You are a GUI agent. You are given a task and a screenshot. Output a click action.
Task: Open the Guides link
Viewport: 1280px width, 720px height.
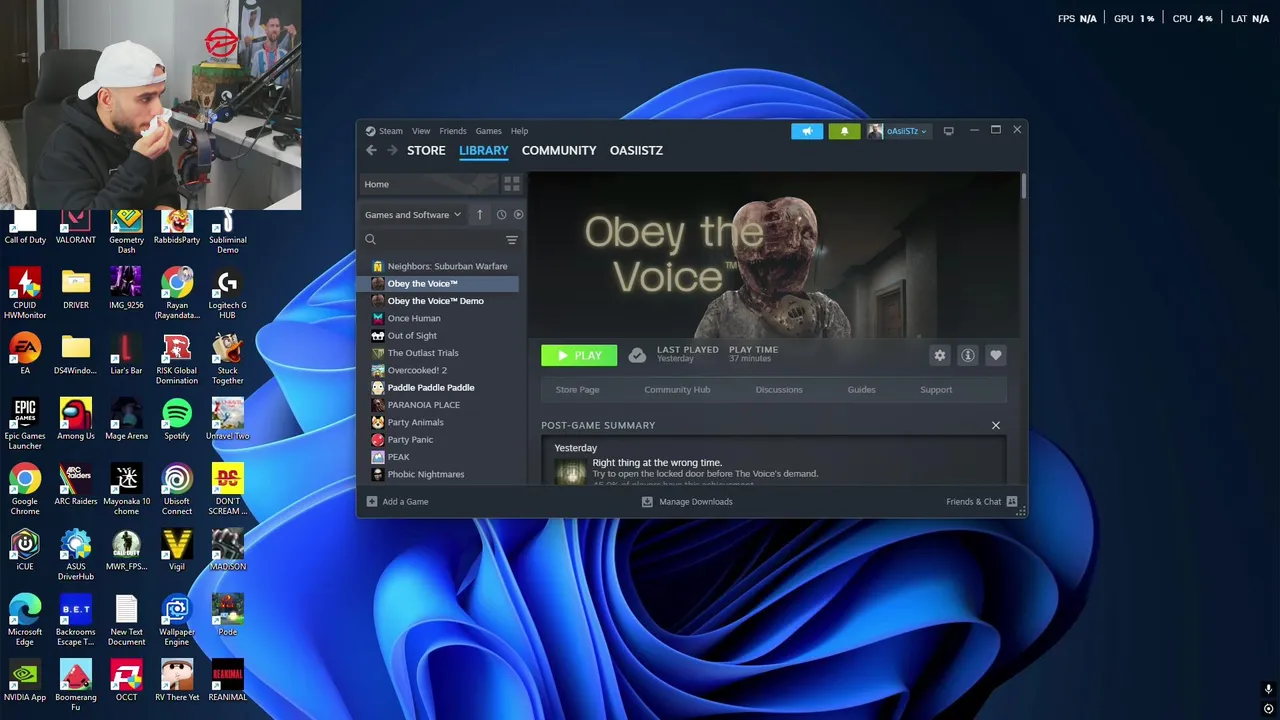tap(861, 390)
